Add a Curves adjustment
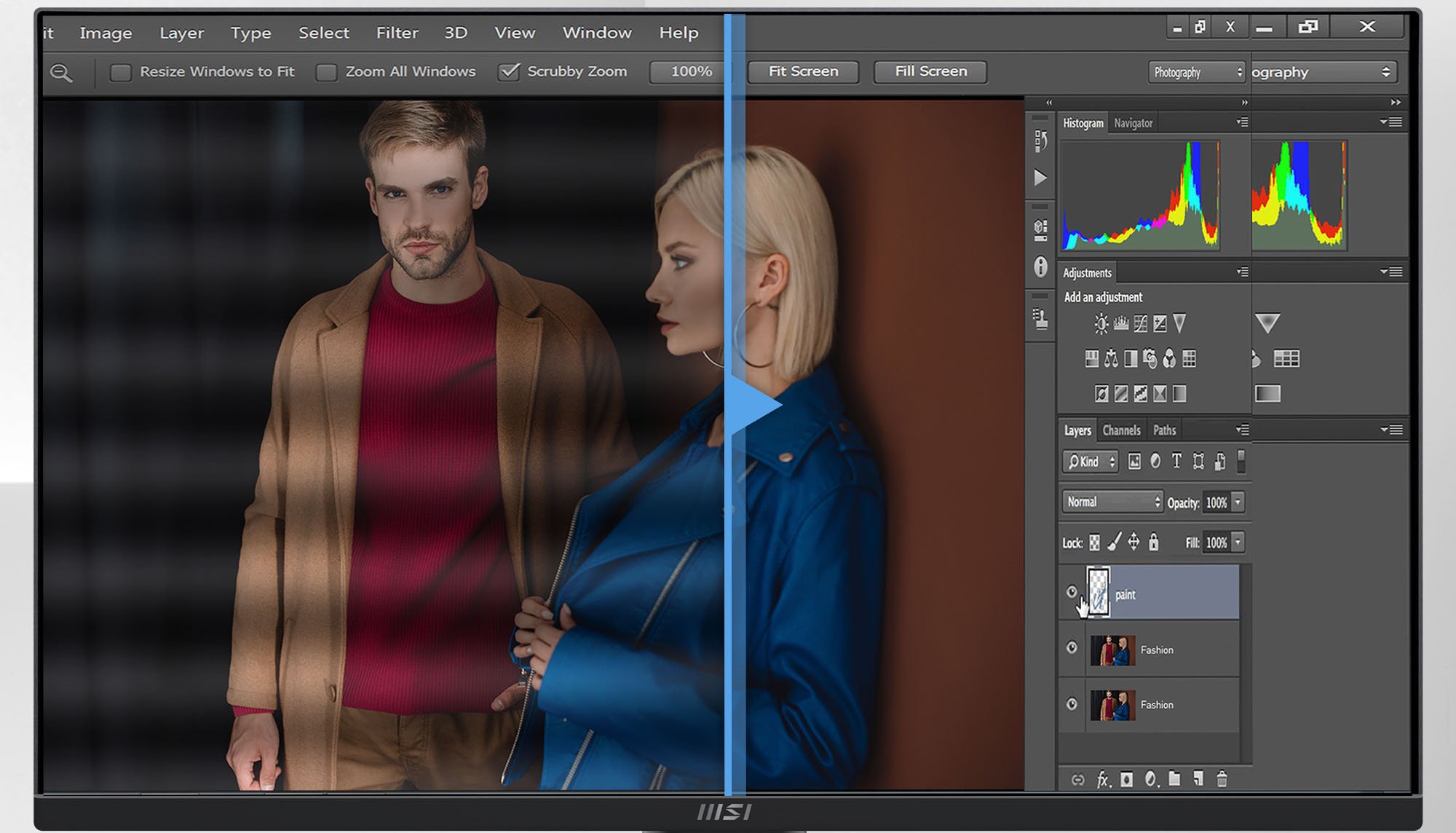The image size is (1456, 833). click(1141, 323)
